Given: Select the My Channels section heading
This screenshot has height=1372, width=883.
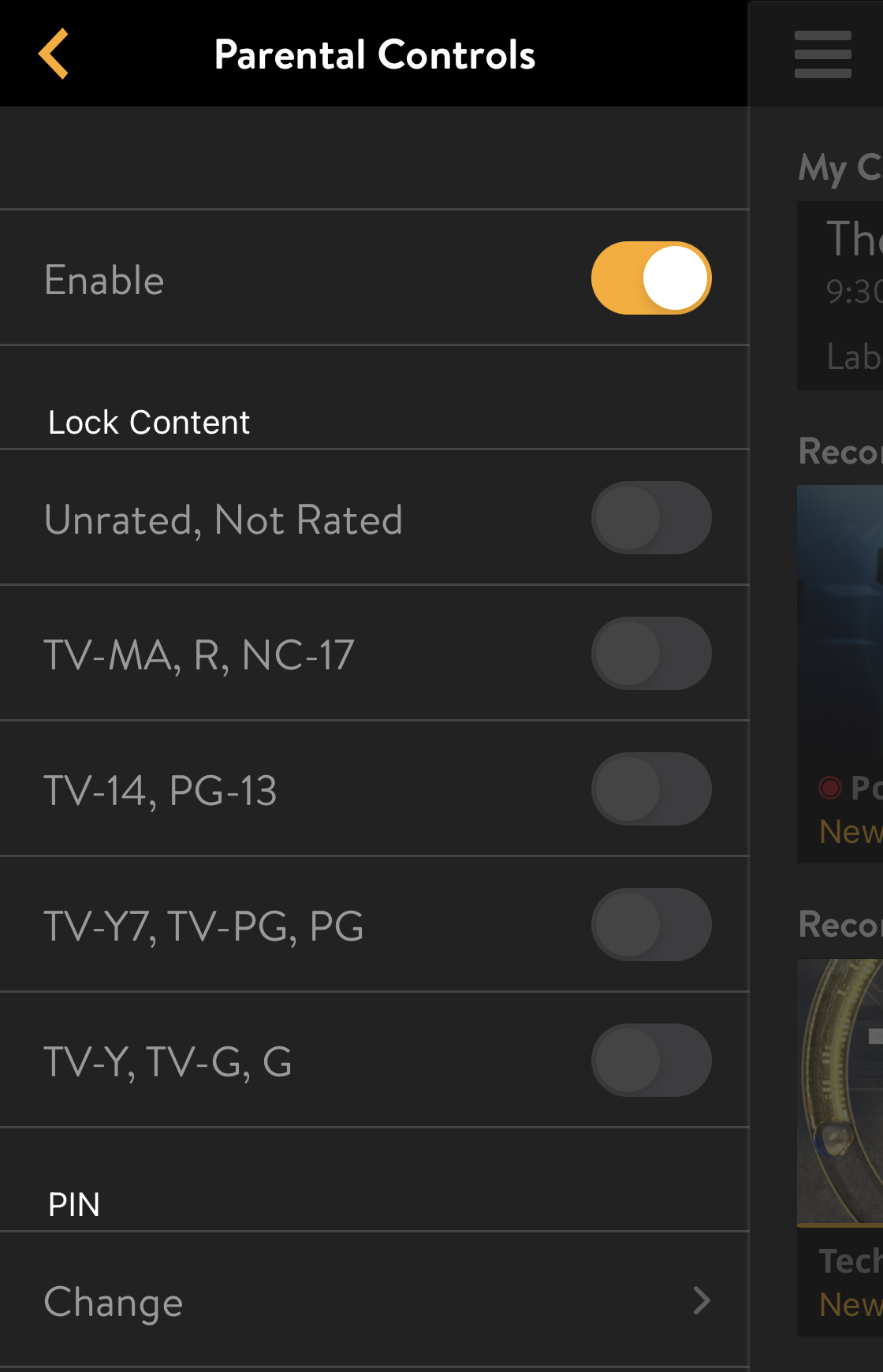Looking at the screenshot, I should 838,168.
